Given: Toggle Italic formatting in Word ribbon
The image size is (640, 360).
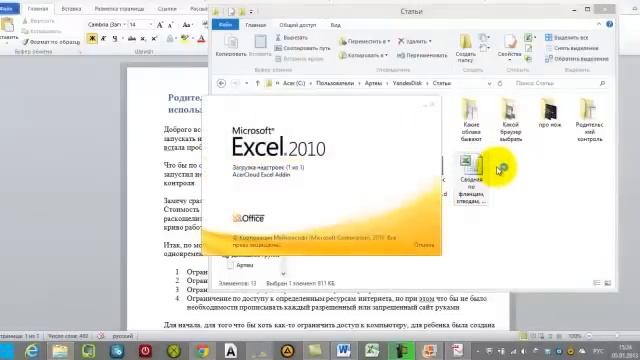Looking at the screenshot, I should pos(104,38).
